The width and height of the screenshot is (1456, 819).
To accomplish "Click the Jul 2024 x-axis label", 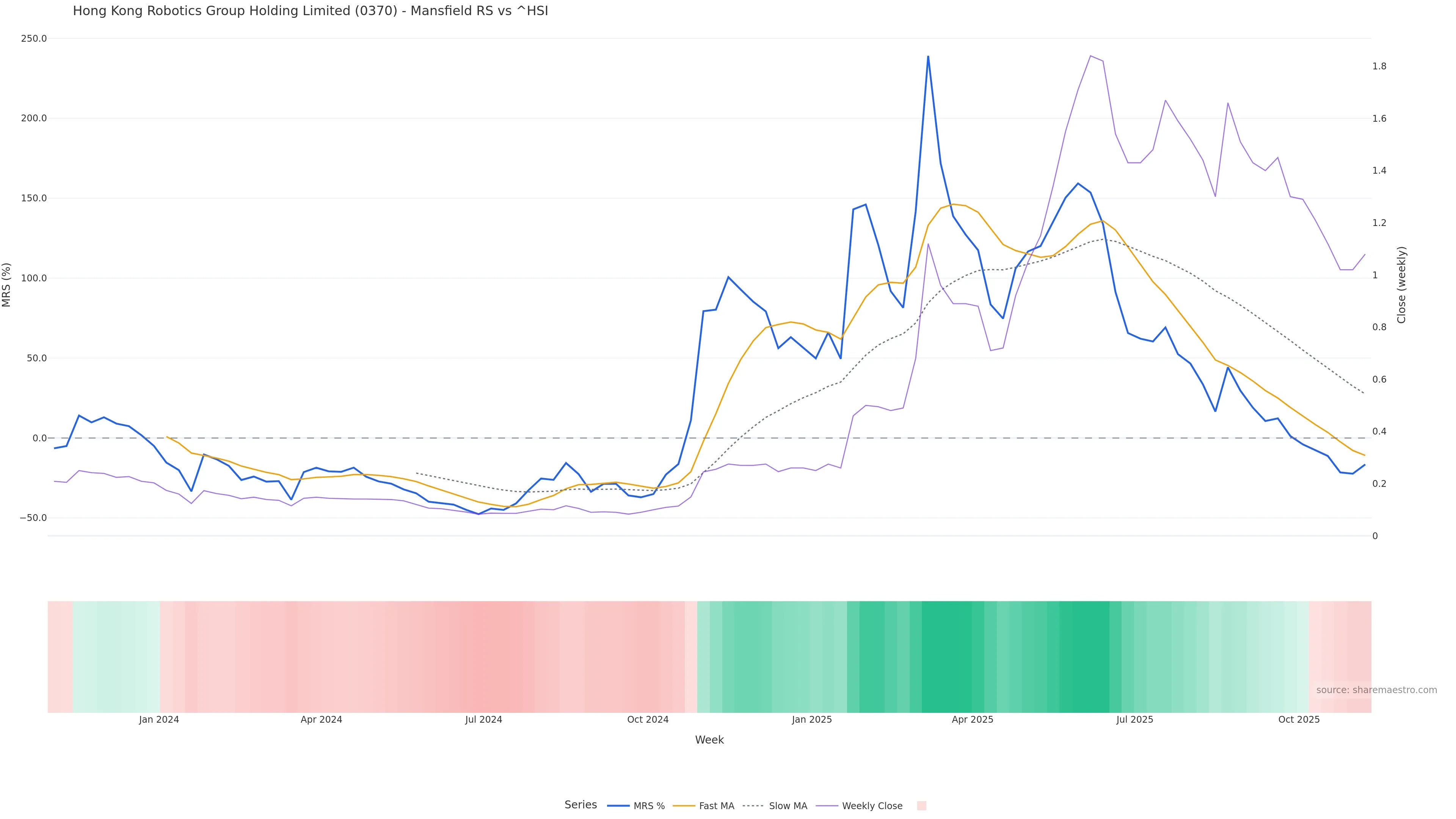I will coord(483,720).
